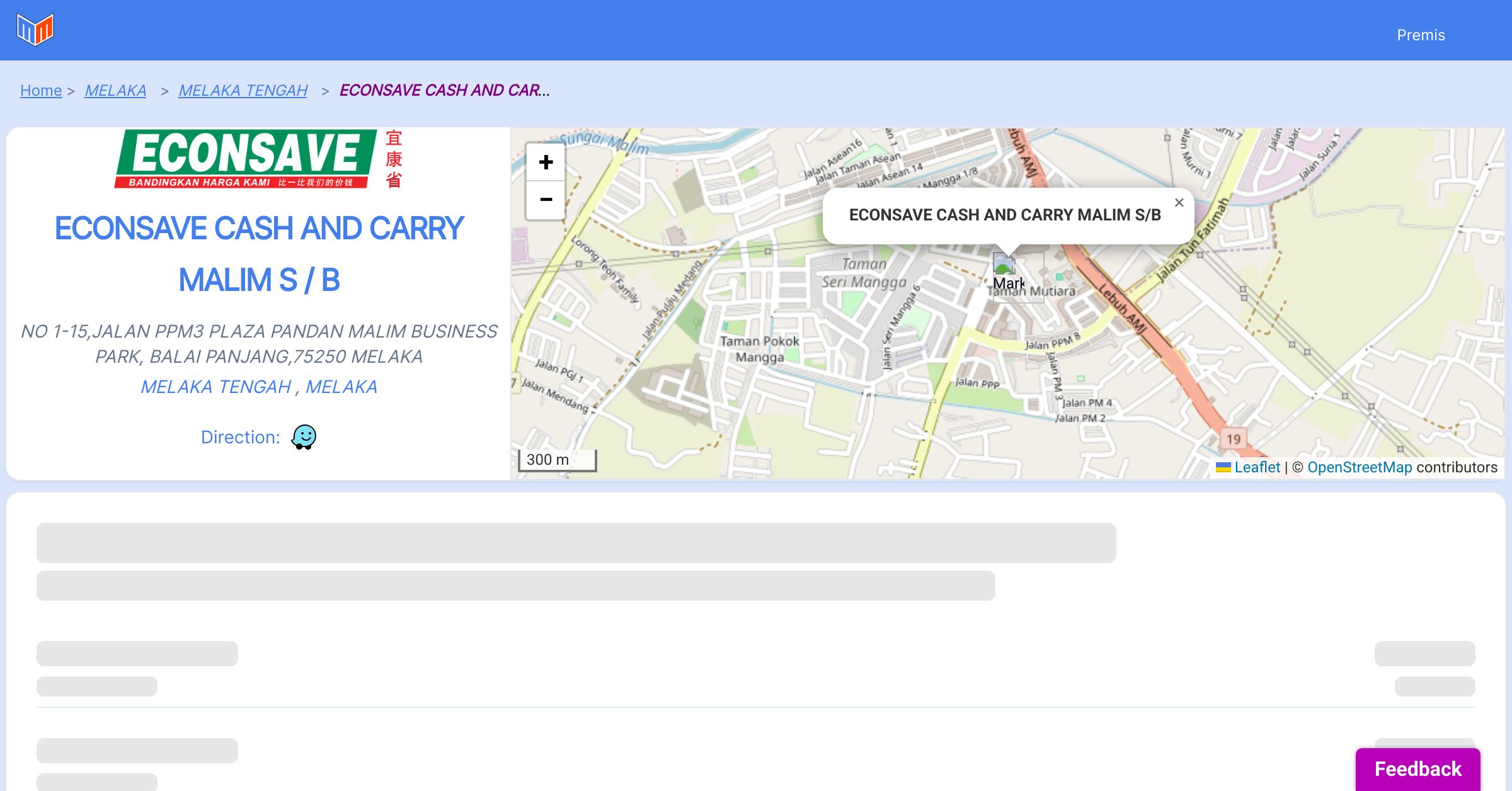1512x791 pixels.
Task: Open Waze direction icon
Action: click(304, 437)
